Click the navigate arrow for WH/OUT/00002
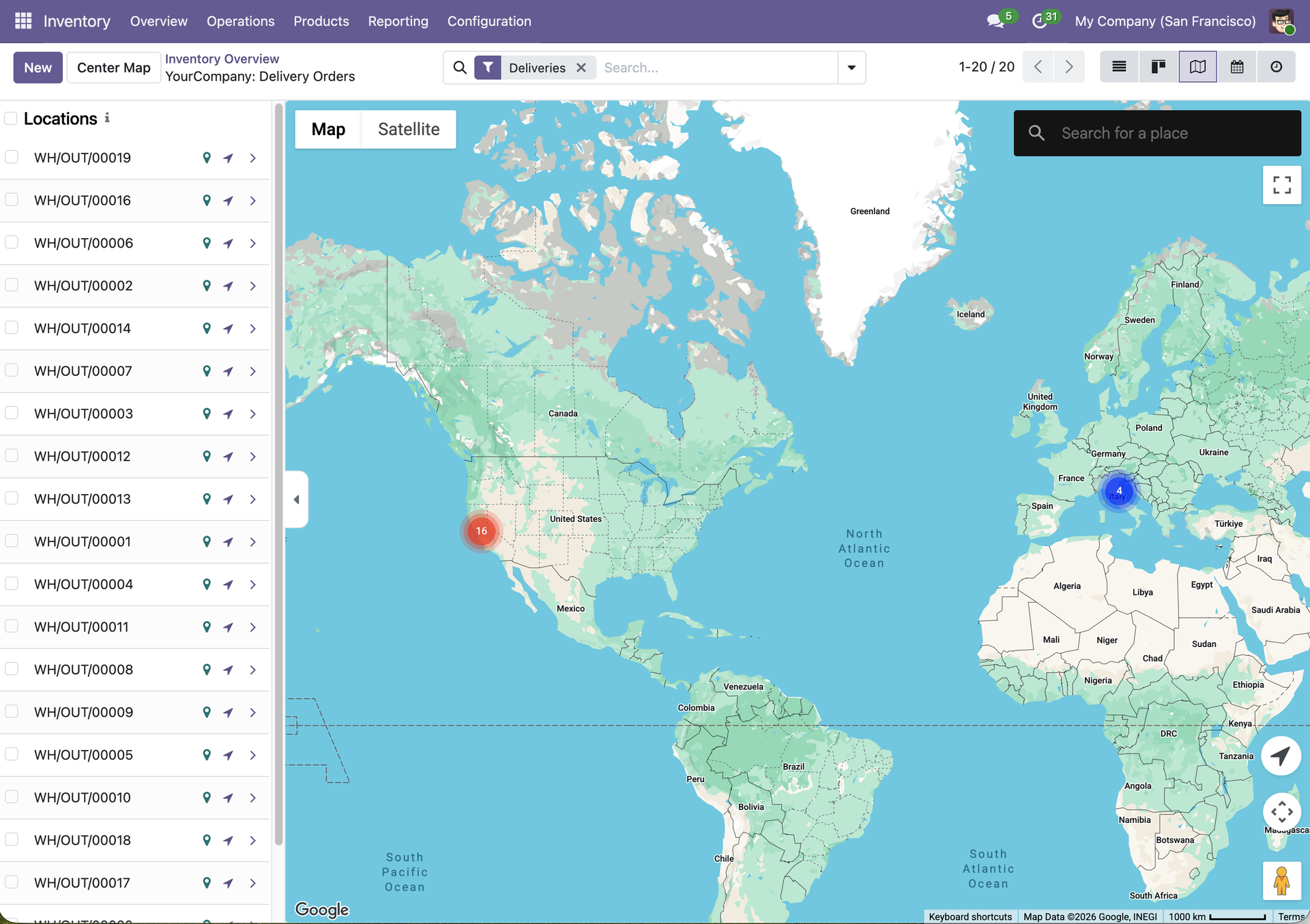This screenshot has width=1310, height=924. 229,286
